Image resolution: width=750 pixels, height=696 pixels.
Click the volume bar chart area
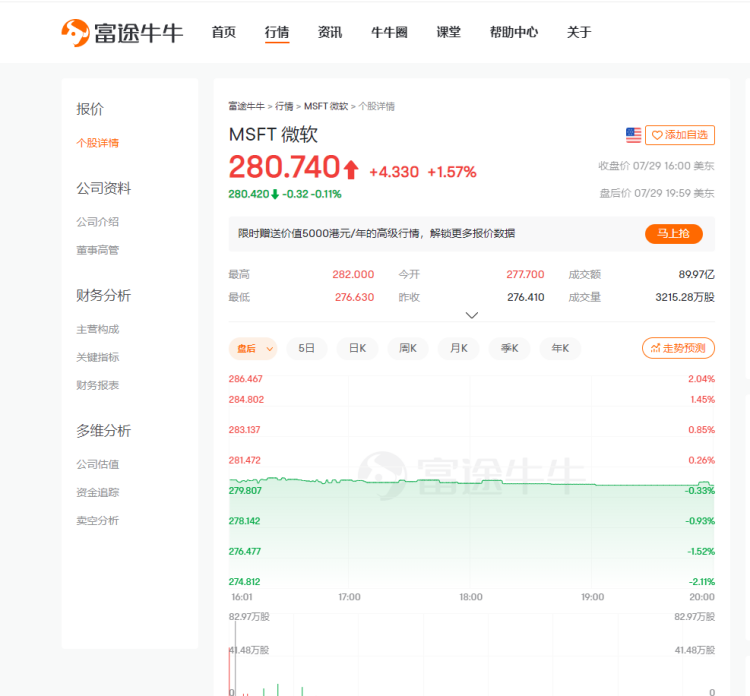point(472,654)
